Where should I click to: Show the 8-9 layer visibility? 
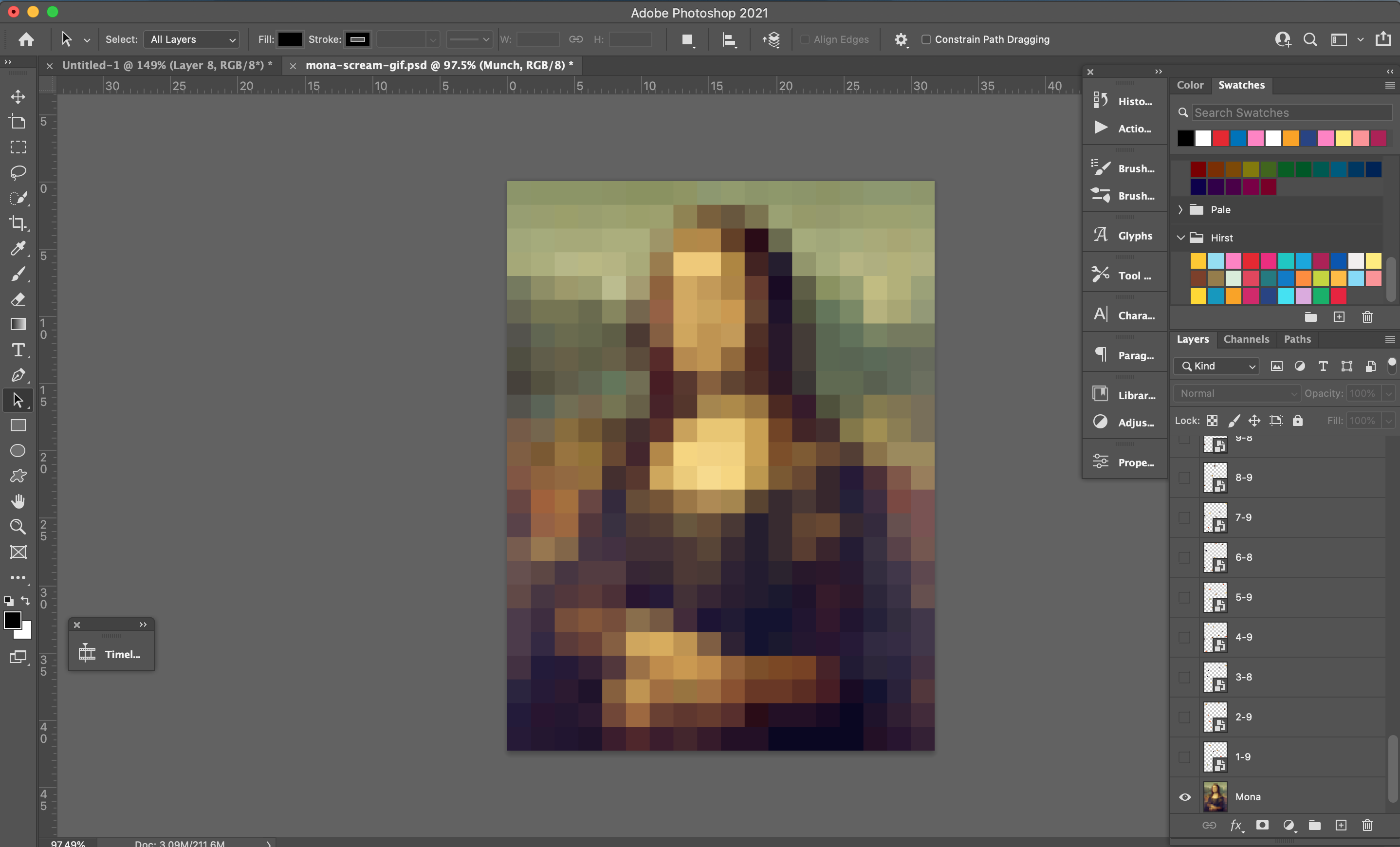1185,477
